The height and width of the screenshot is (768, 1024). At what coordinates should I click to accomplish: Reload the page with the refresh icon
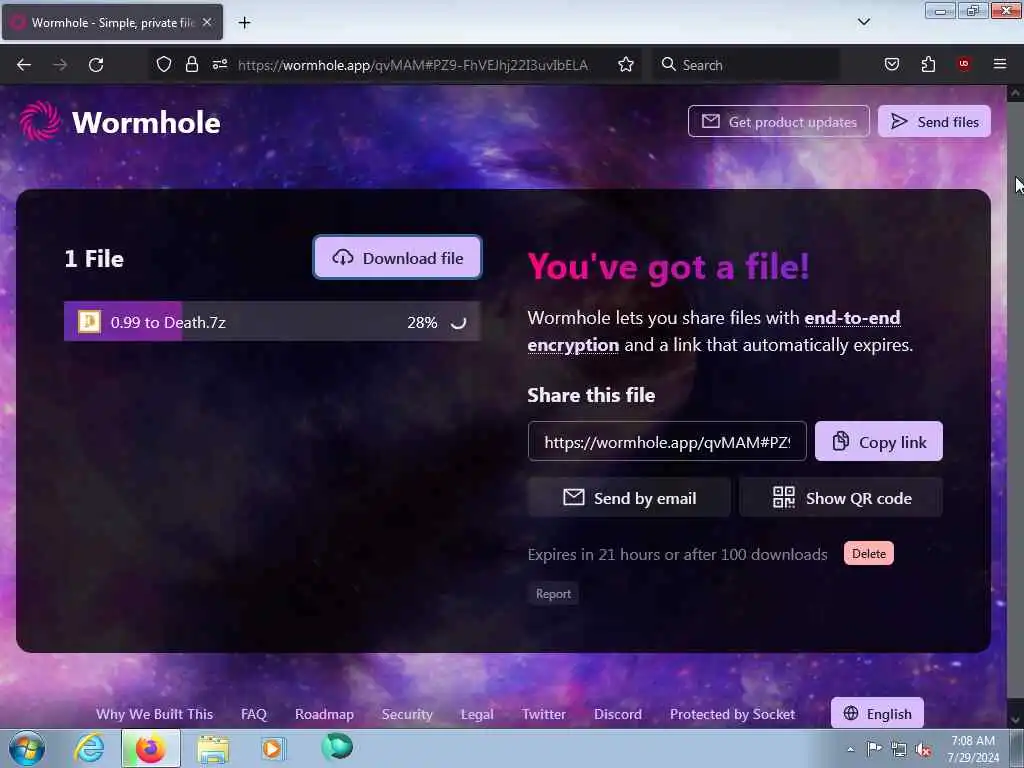(x=96, y=65)
